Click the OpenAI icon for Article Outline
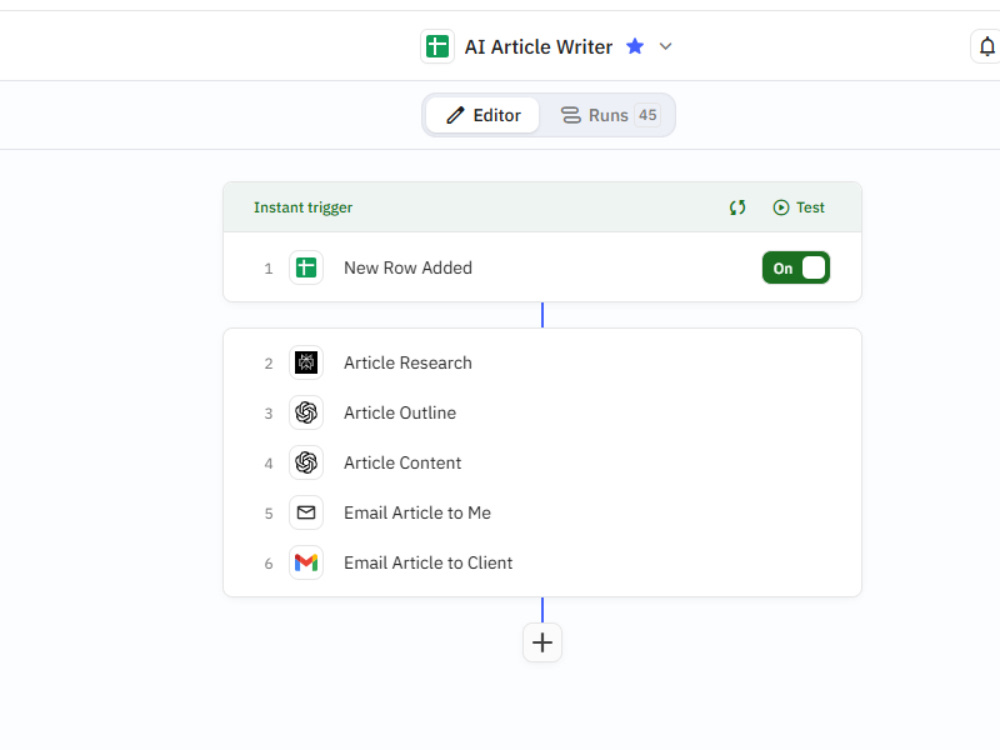The width and height of the screenshot is (1000, 750). pyautogui.click(x=306, y=413)
